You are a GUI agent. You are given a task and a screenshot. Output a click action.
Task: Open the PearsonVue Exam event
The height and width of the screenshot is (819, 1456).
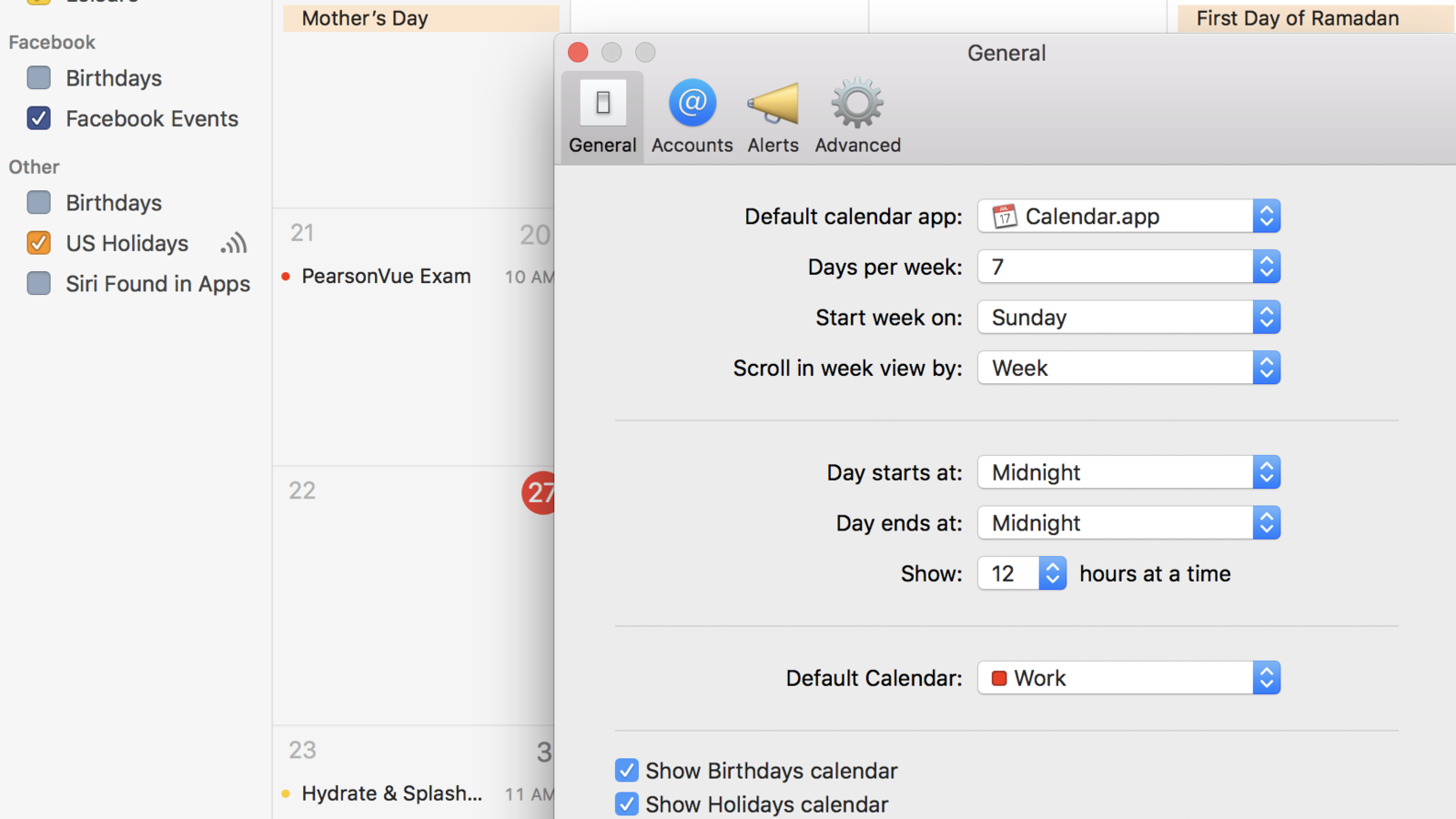click(386, 275)
